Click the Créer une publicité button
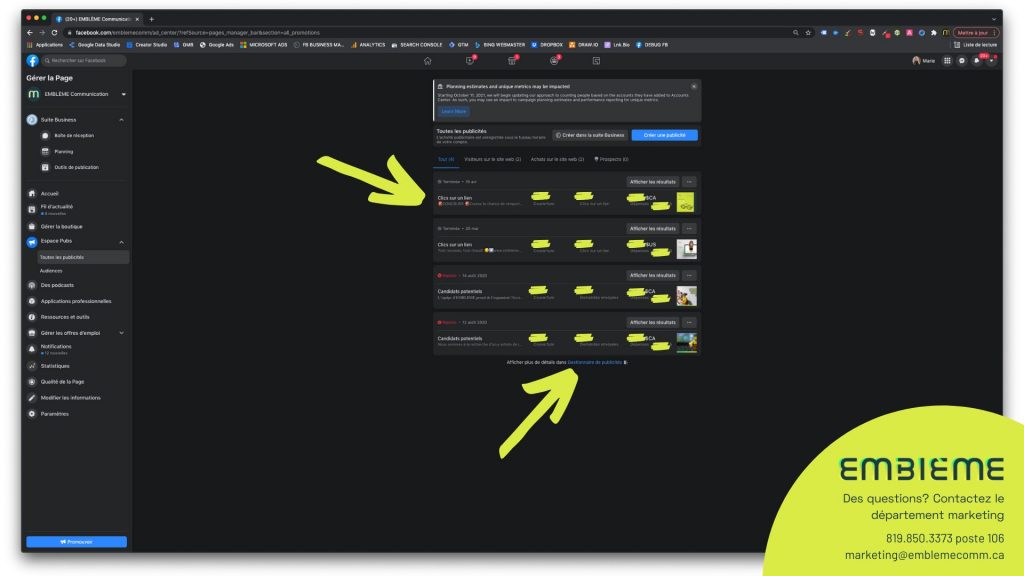This screenshot has width=1024, height=576. [x=664, y=135]
